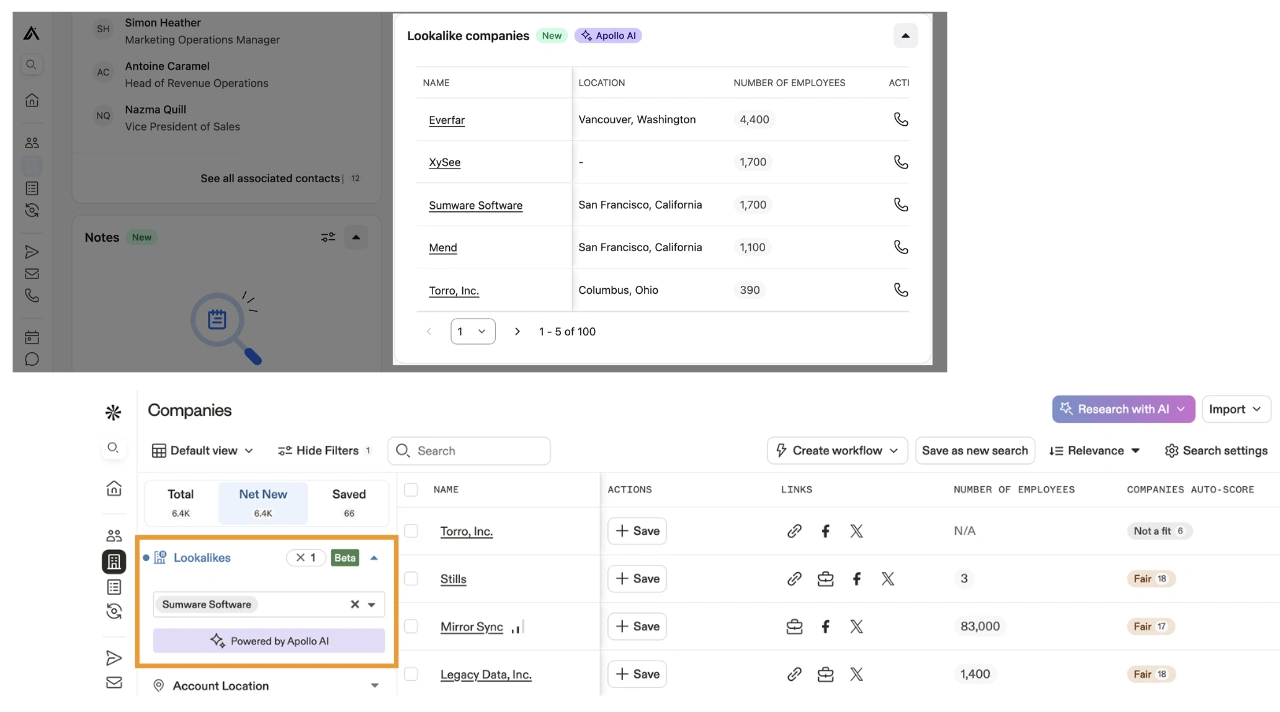Screen dimensions: 1280x712
Task: Click the phone icon in Mend row
Action: (900, 247)
